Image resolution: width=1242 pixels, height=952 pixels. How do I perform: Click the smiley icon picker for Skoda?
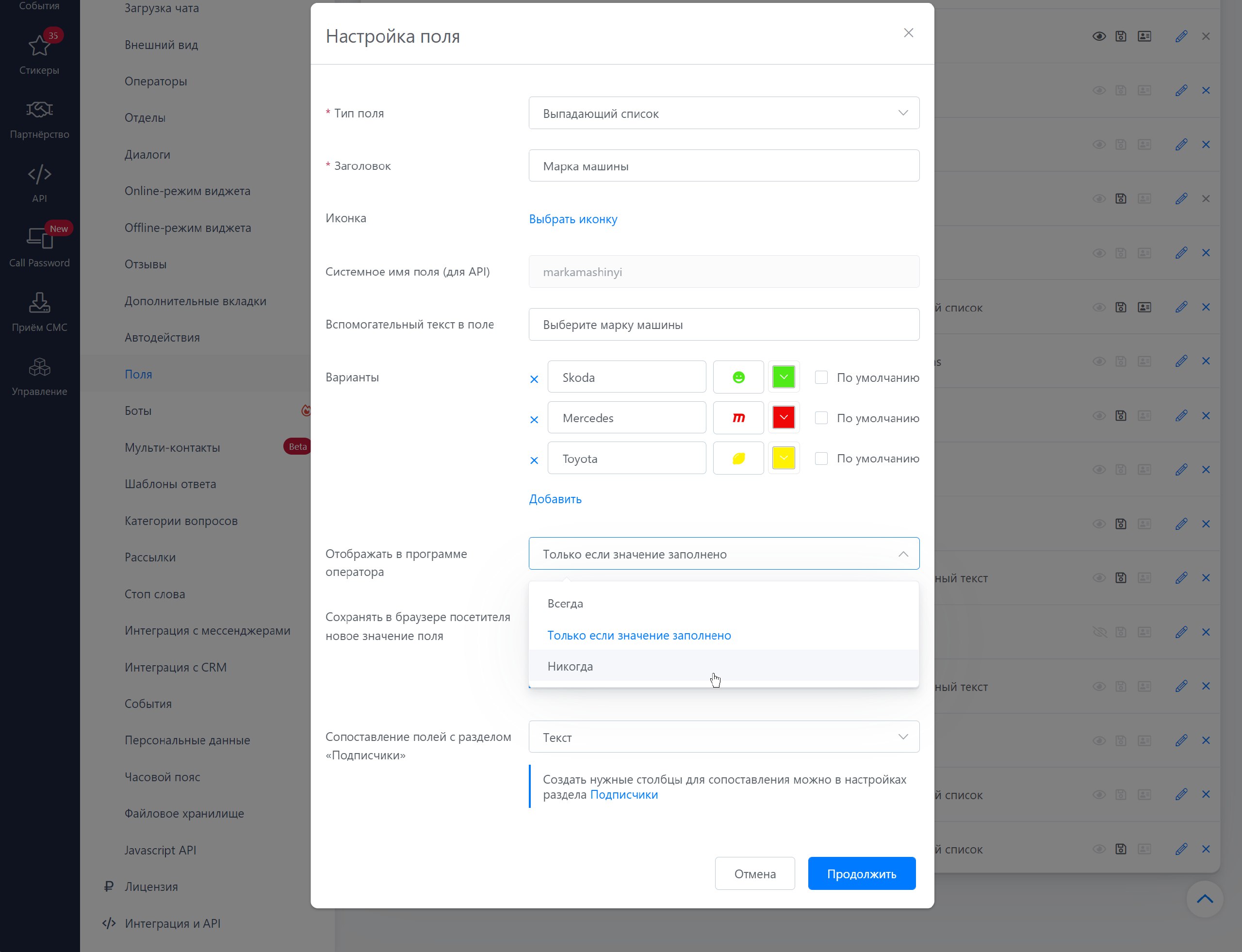pyautogui.click(x=738, y=378)
